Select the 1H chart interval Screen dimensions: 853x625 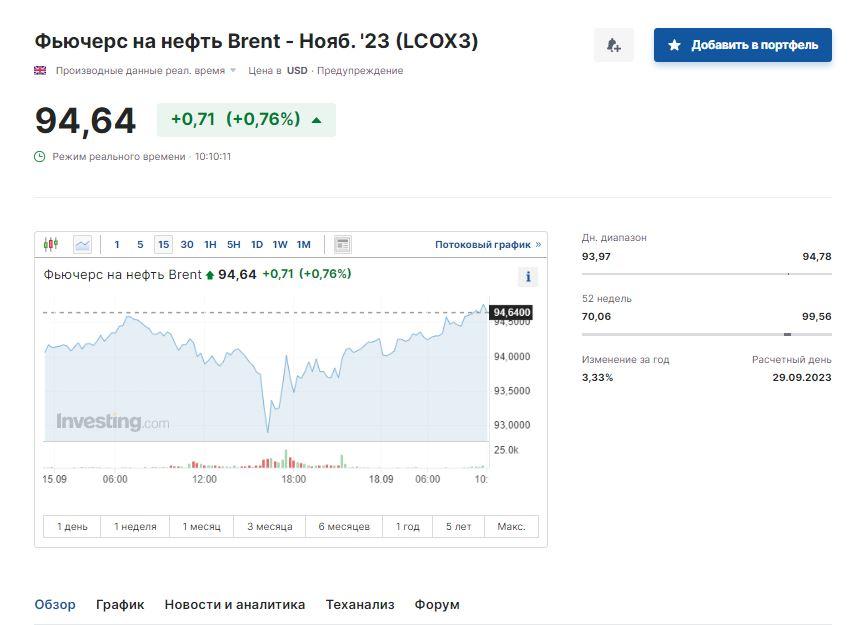pos(210,244)
